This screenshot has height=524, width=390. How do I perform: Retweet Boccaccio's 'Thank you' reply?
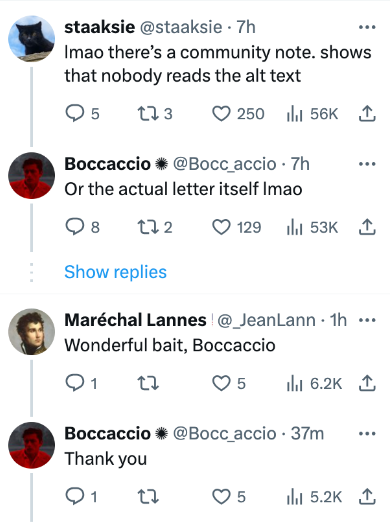[x=148, y=497]
